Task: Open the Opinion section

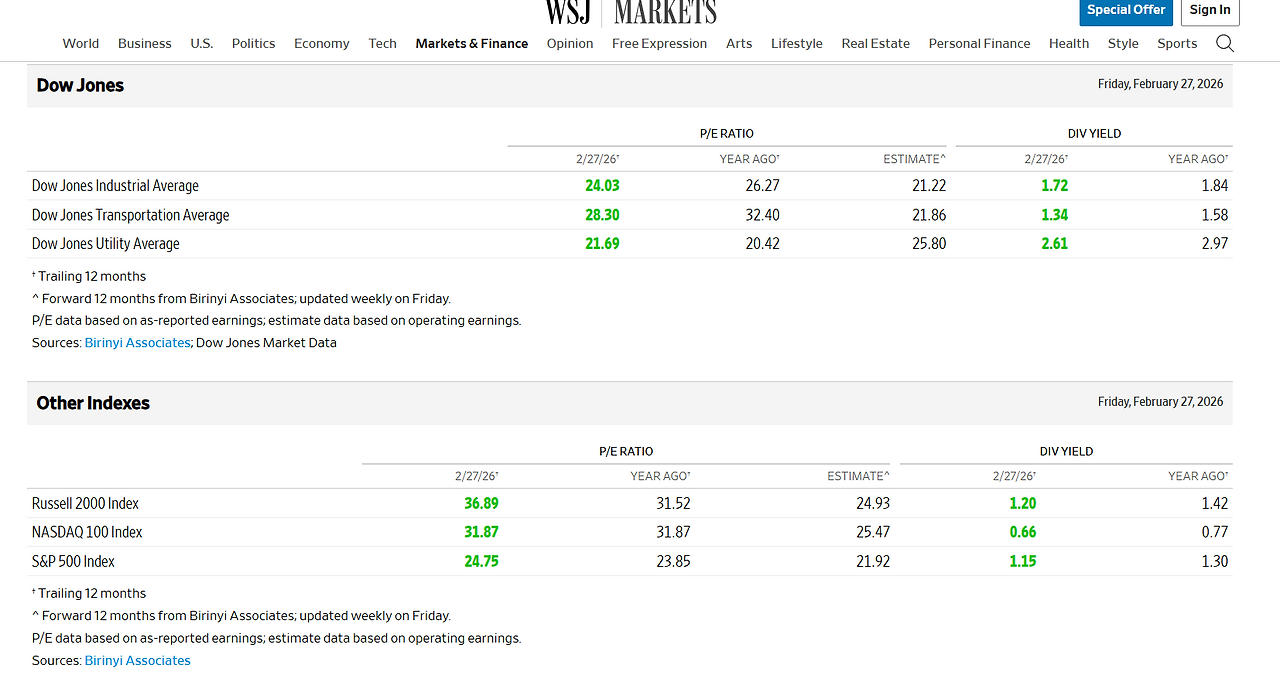Action: coord(570,43)
